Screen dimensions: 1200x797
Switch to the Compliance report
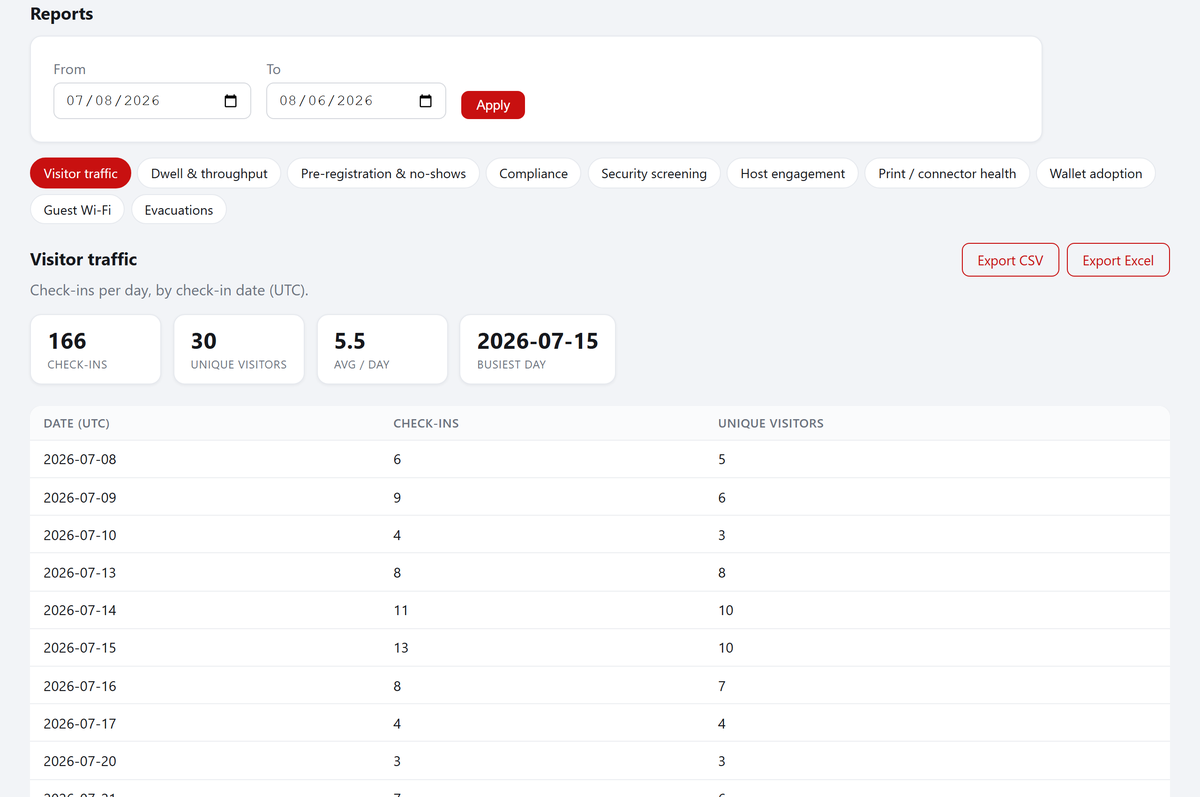click(533, 173)
